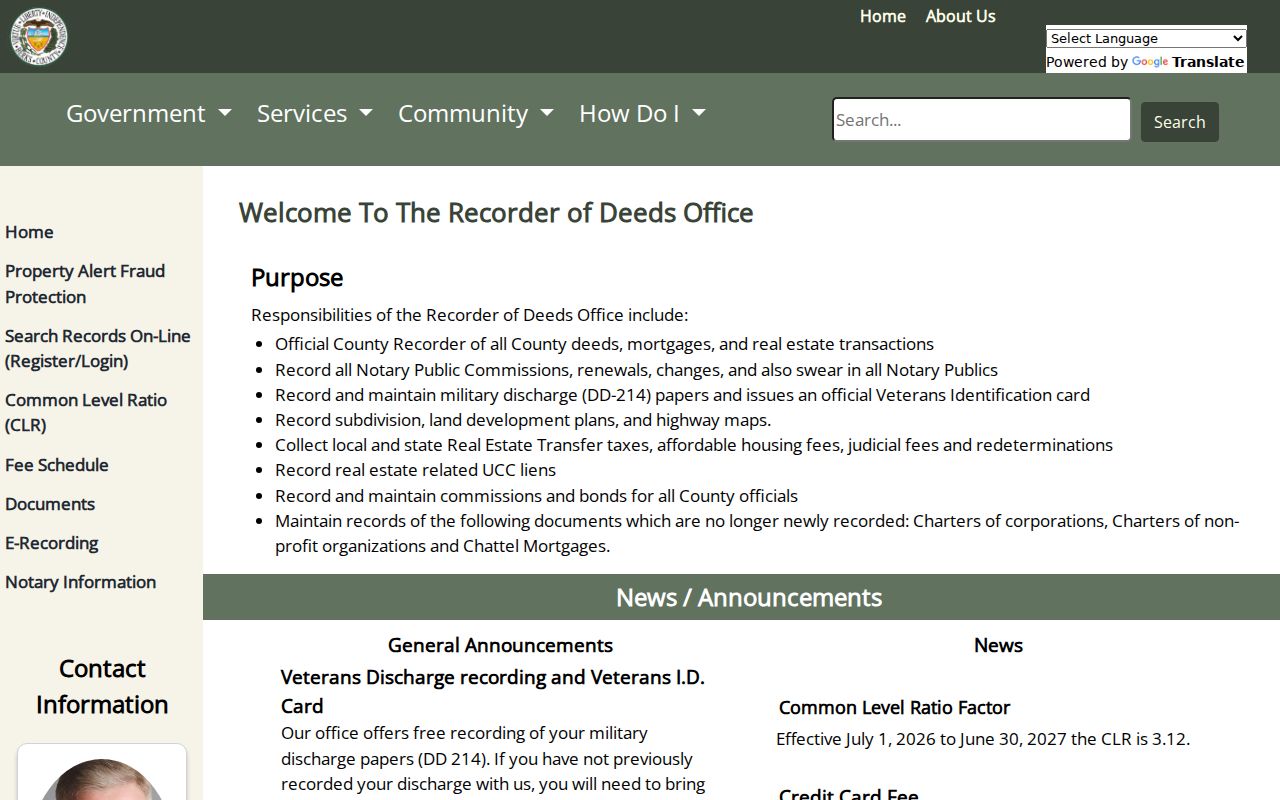Click the Veterans Discharge recording announcement title
This screenshot has height=800, width=1280.
click(x=493, y=691)
